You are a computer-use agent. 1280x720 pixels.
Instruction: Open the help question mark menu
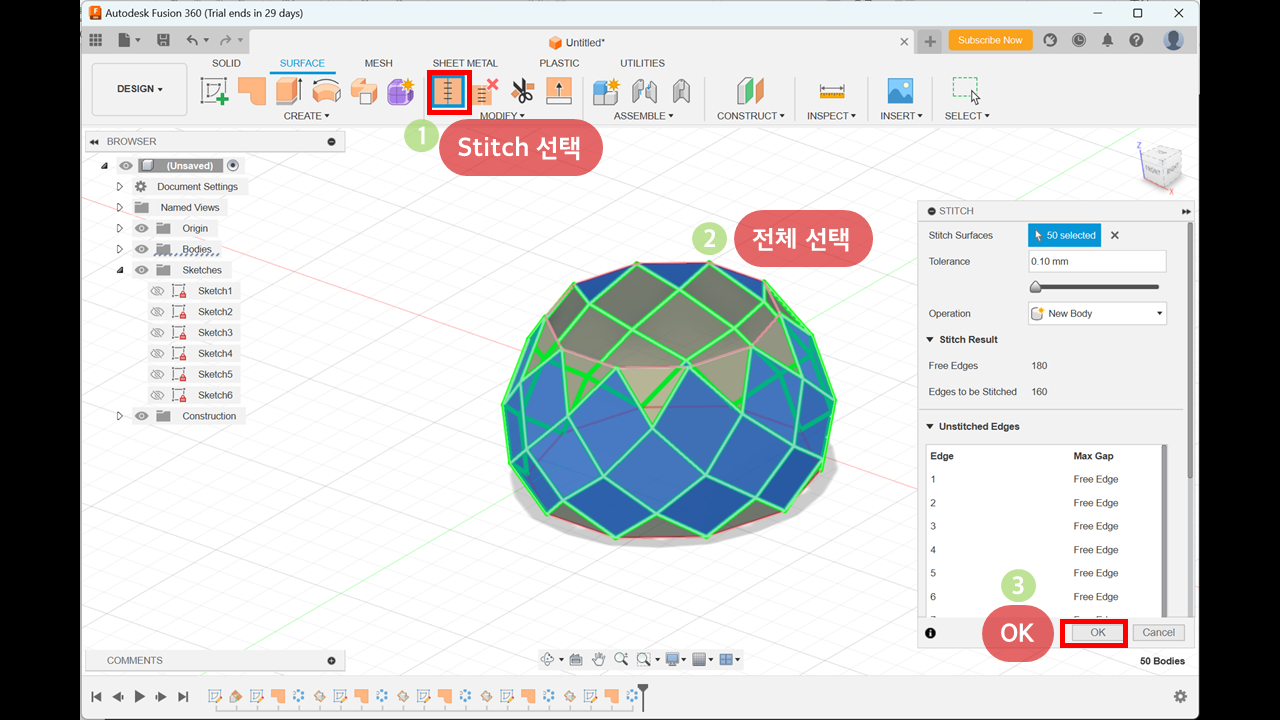1136,40
